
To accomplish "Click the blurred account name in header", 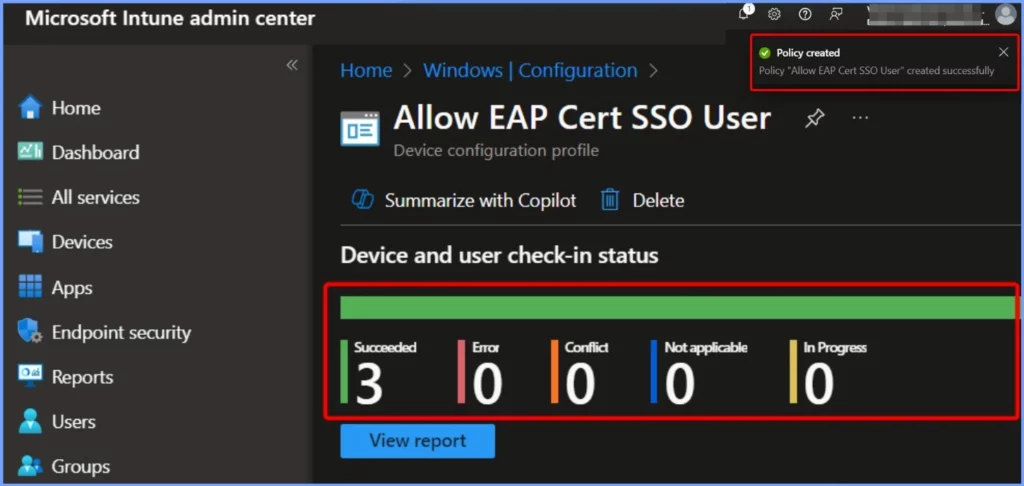I will [927, 14].
